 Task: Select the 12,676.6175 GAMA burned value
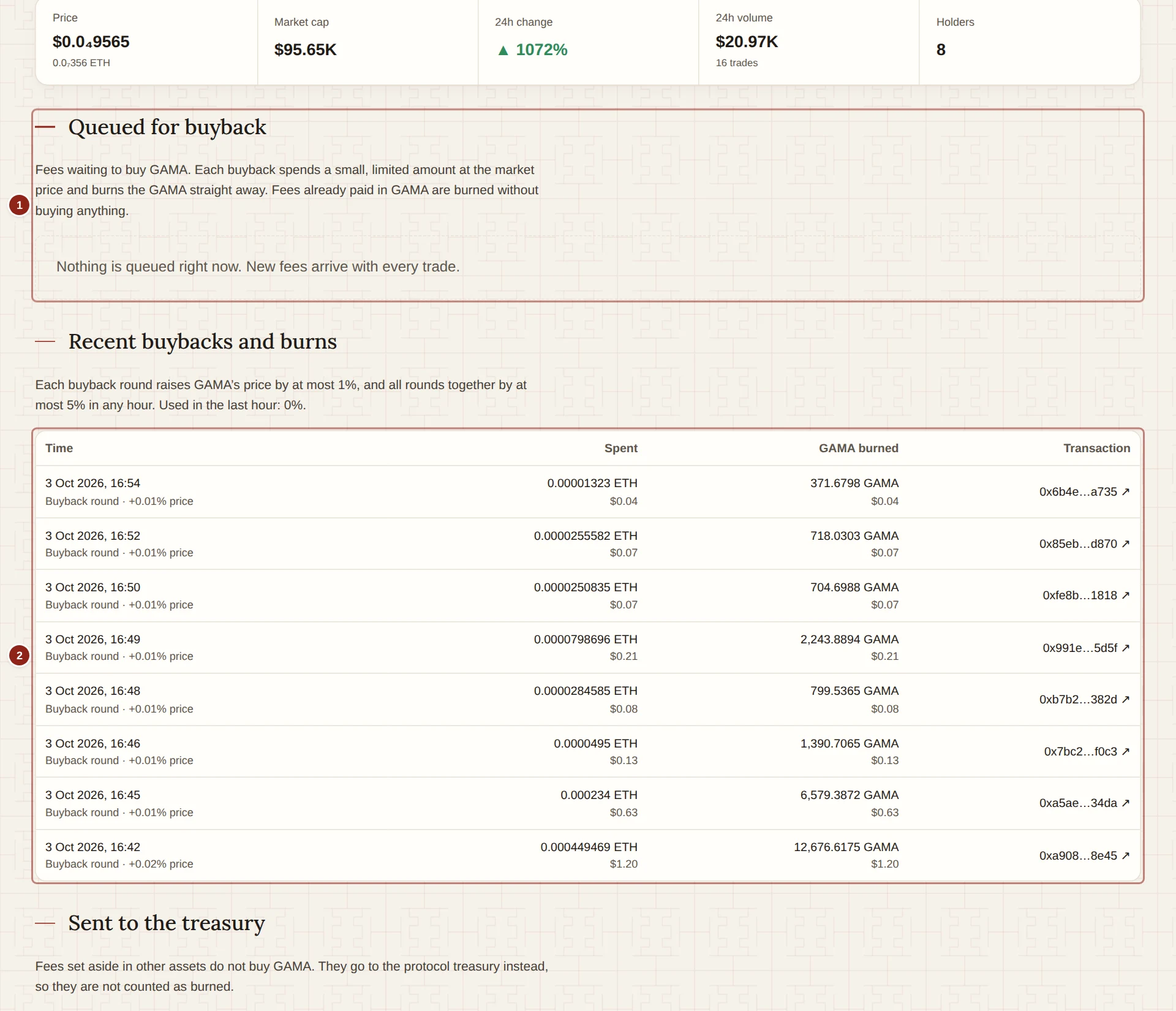(846, 847)
